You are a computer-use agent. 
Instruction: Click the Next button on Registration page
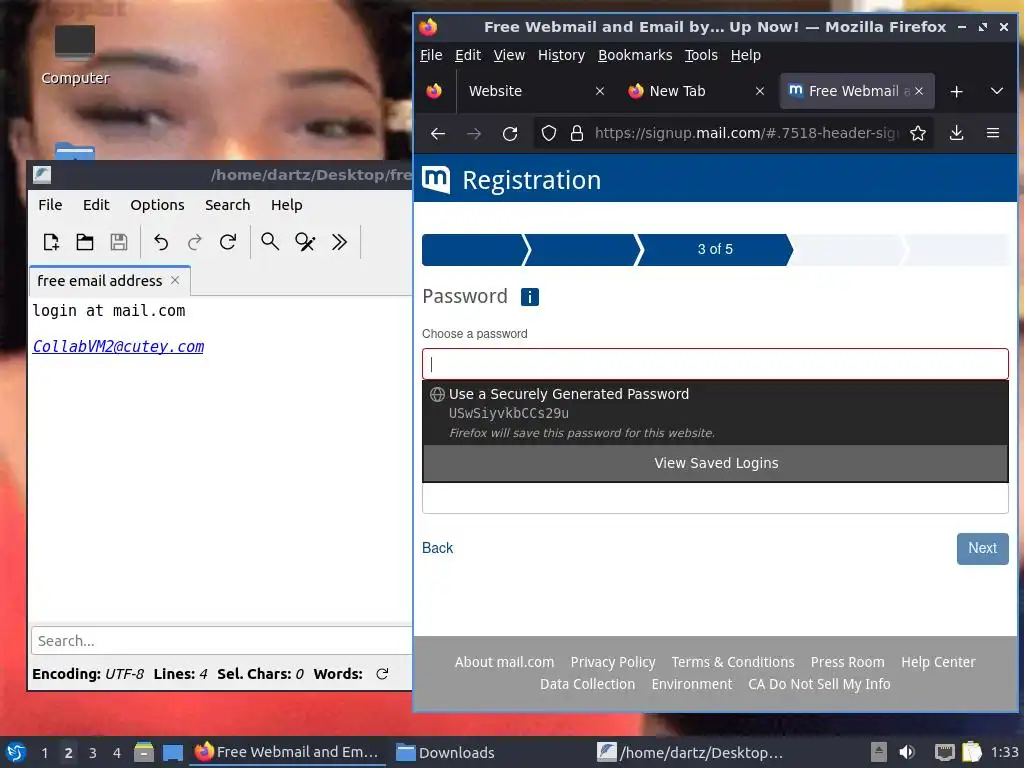coord(982,549)
